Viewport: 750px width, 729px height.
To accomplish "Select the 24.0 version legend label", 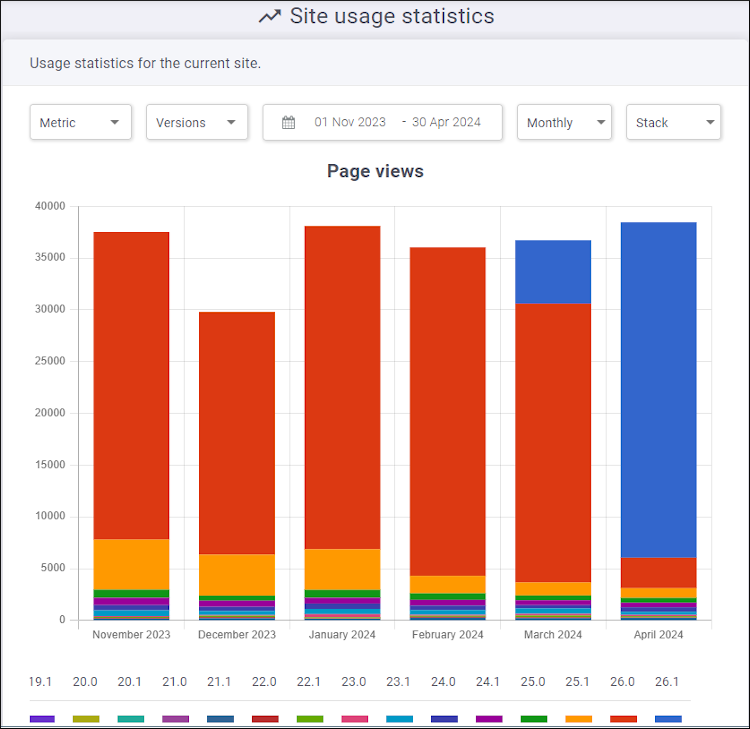I will 443,682.
